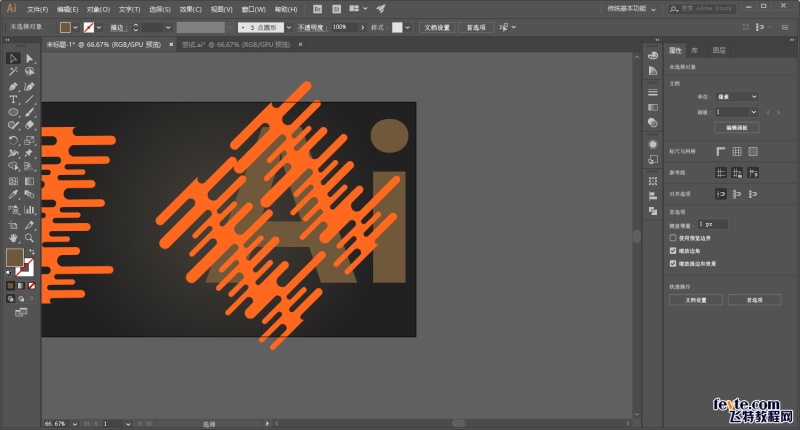The width and height of the screenshot is (800, 430).
Task: Pick the Column Graph tool
Action: click(30, 210)
